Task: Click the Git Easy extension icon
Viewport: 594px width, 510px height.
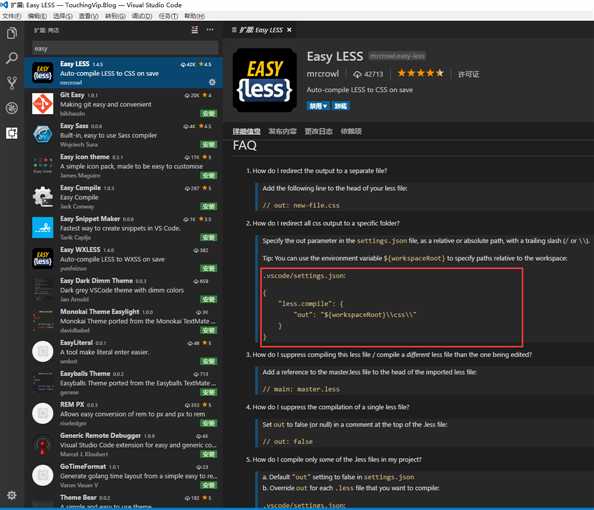Action: tap(42, 103)
